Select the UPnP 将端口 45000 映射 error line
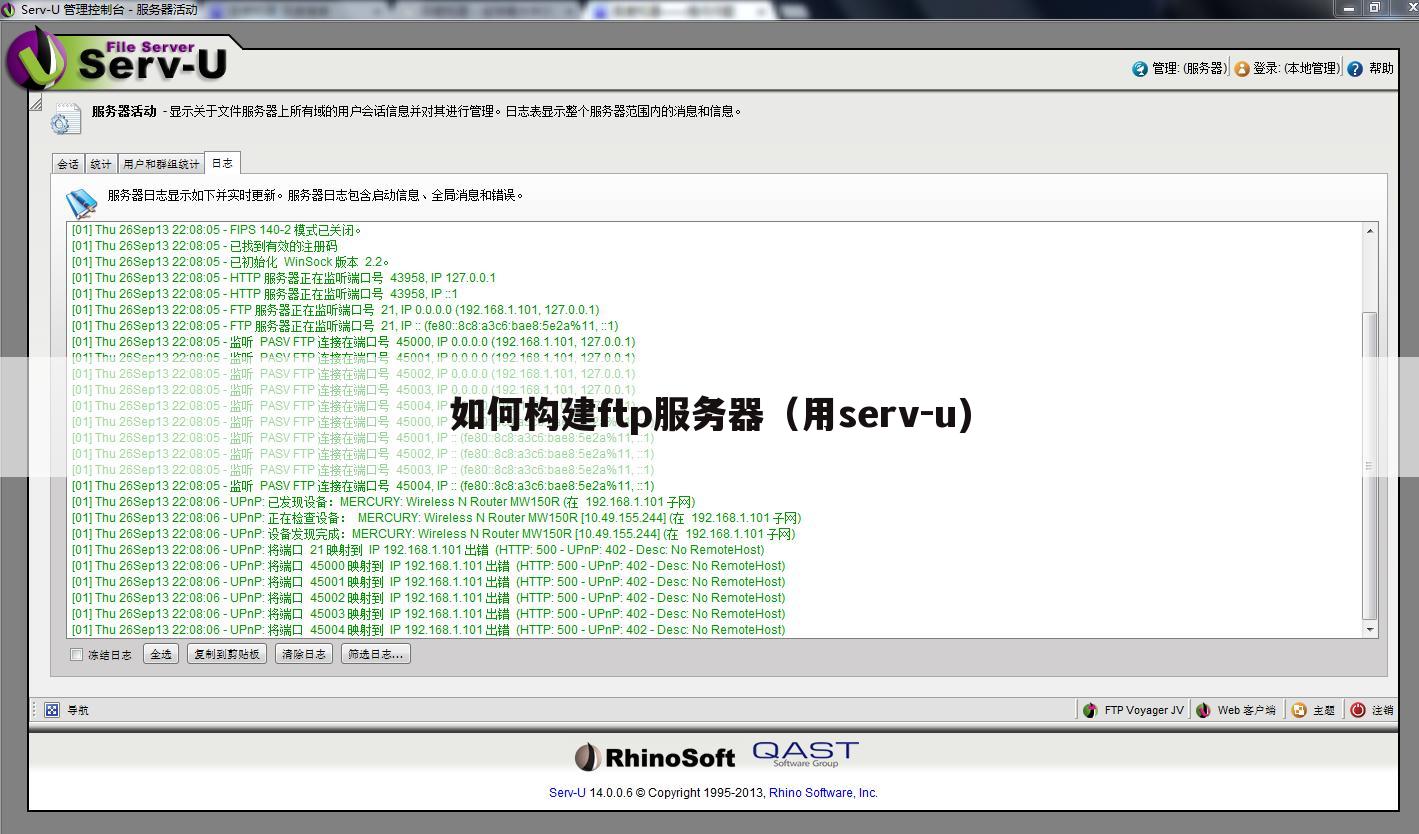Viewport: 1419px width, 834px height. [x=428, y=566]
